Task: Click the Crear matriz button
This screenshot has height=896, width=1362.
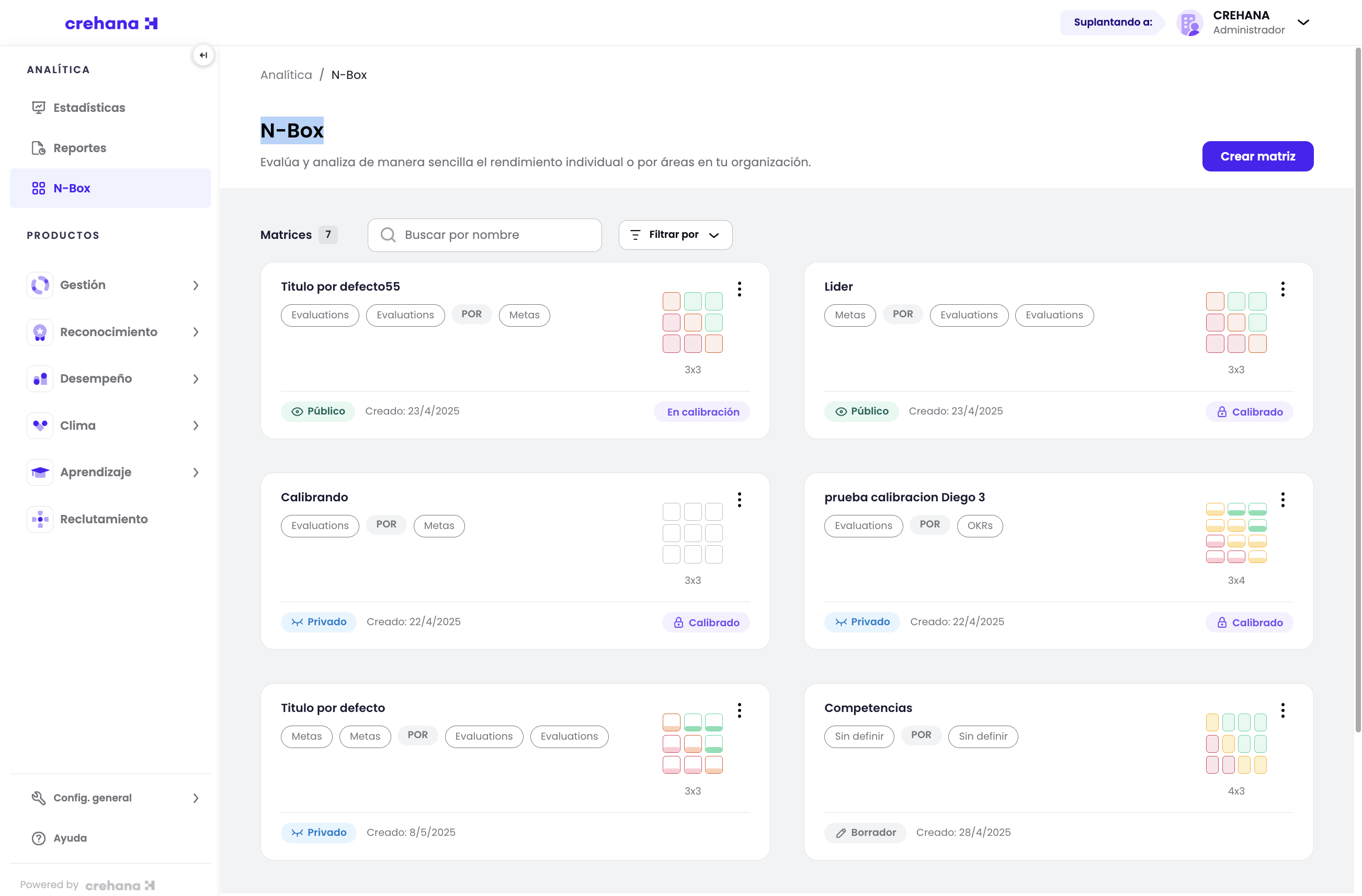Action: [x=1257, y=156]
